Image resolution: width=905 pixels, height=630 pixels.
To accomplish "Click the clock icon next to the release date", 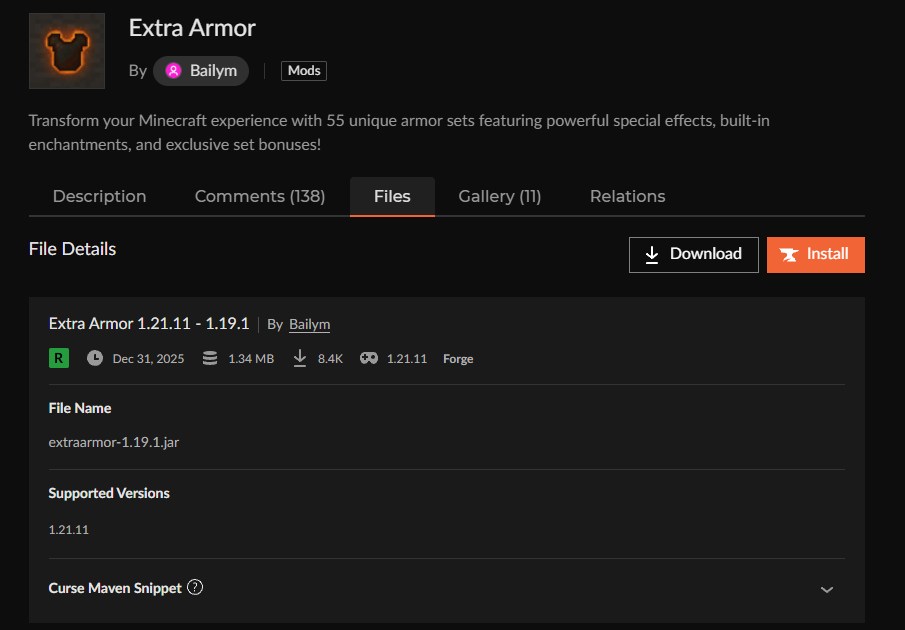I will 94,357.
